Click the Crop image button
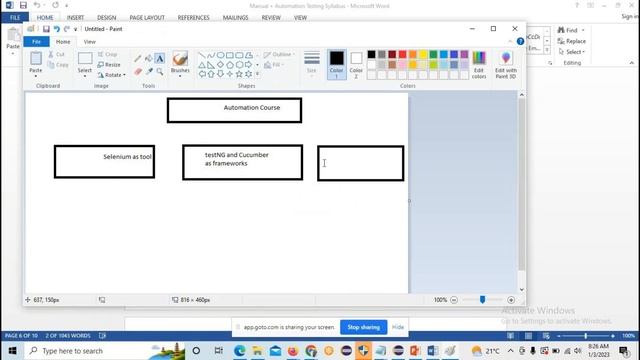The width and height of the screenshot is (640, 360). tap(107, 54)
